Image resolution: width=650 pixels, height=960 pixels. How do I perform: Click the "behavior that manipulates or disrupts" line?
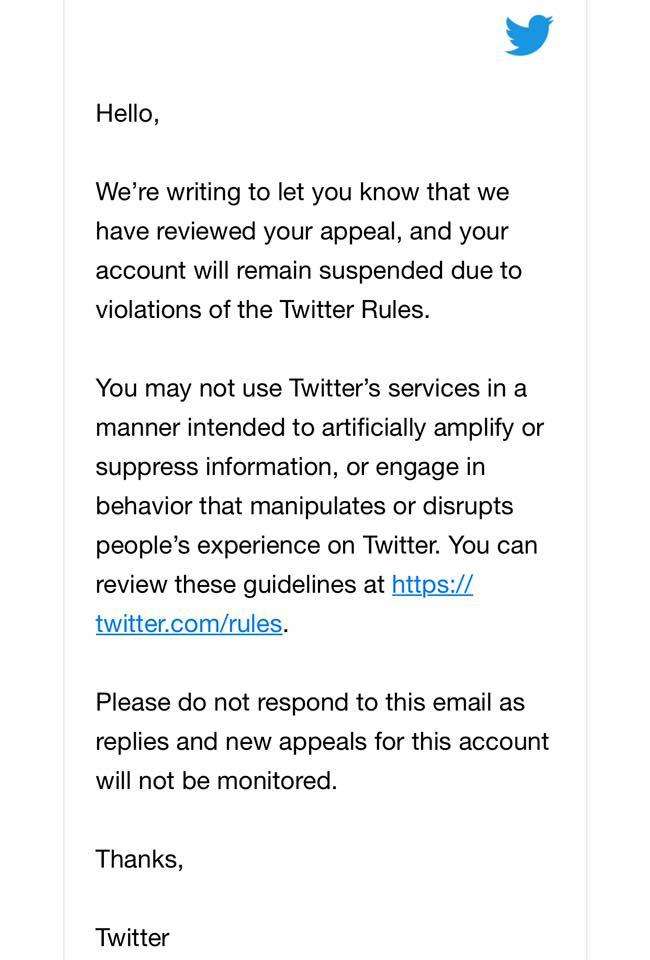(x=304, y=506)
